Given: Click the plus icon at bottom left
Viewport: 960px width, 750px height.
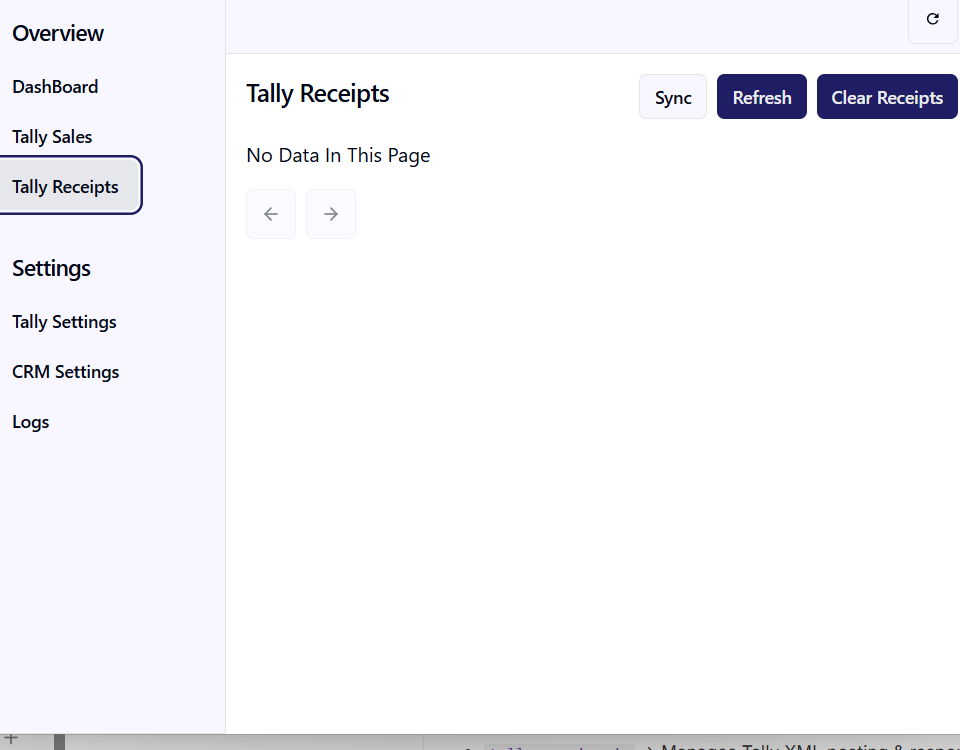Looking at the screenshot, I should (x=11, y=739).
